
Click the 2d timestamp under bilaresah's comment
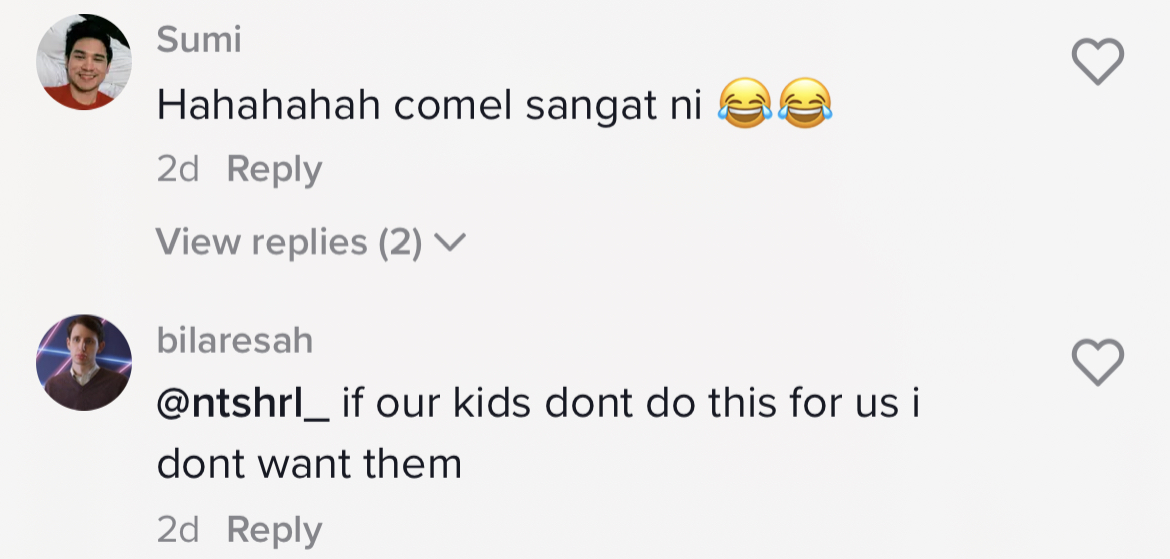[x=178, y=530]
